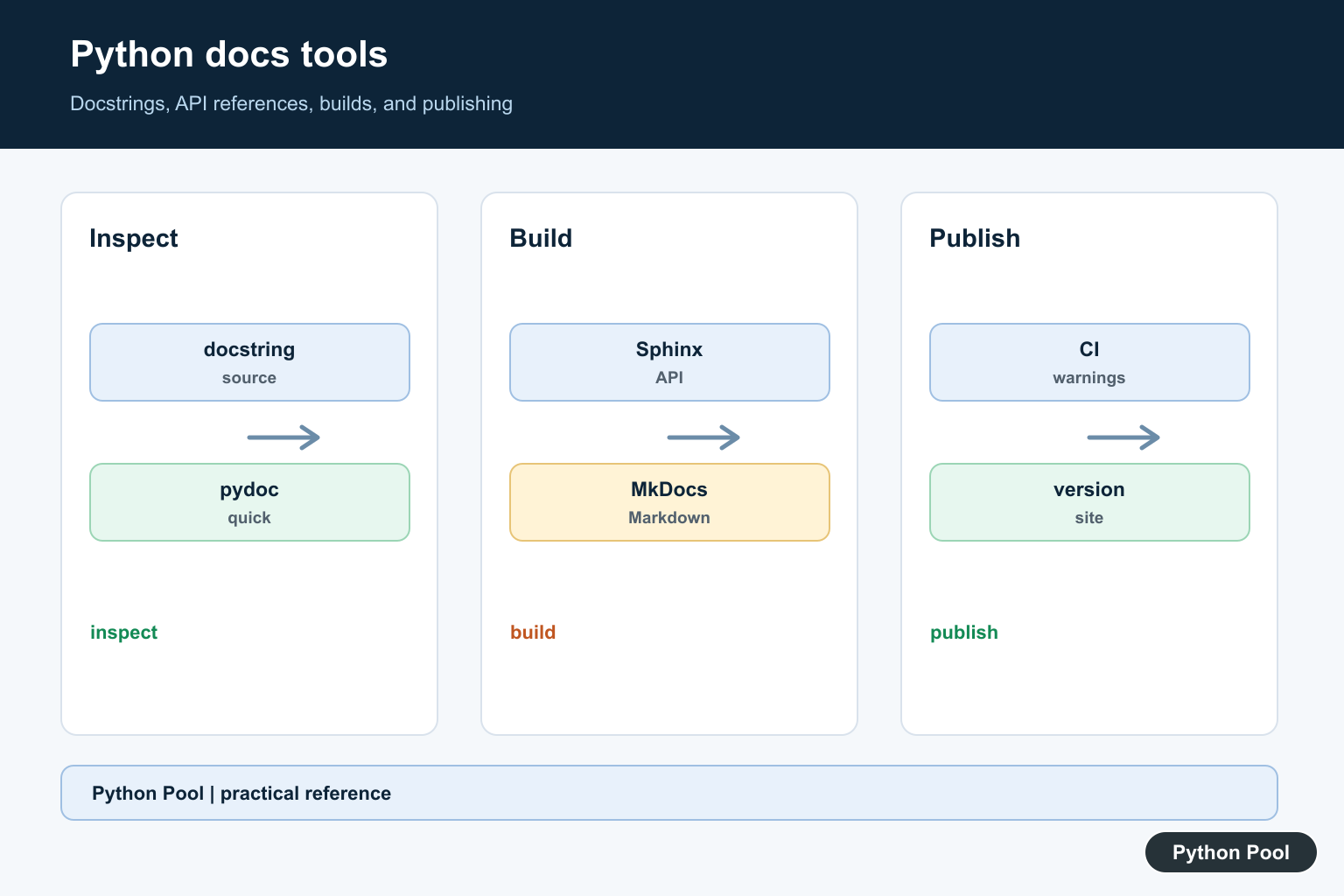1344x896 pixels.
Task: Select the pydoc quick box
Action: (x=249, y=502)
